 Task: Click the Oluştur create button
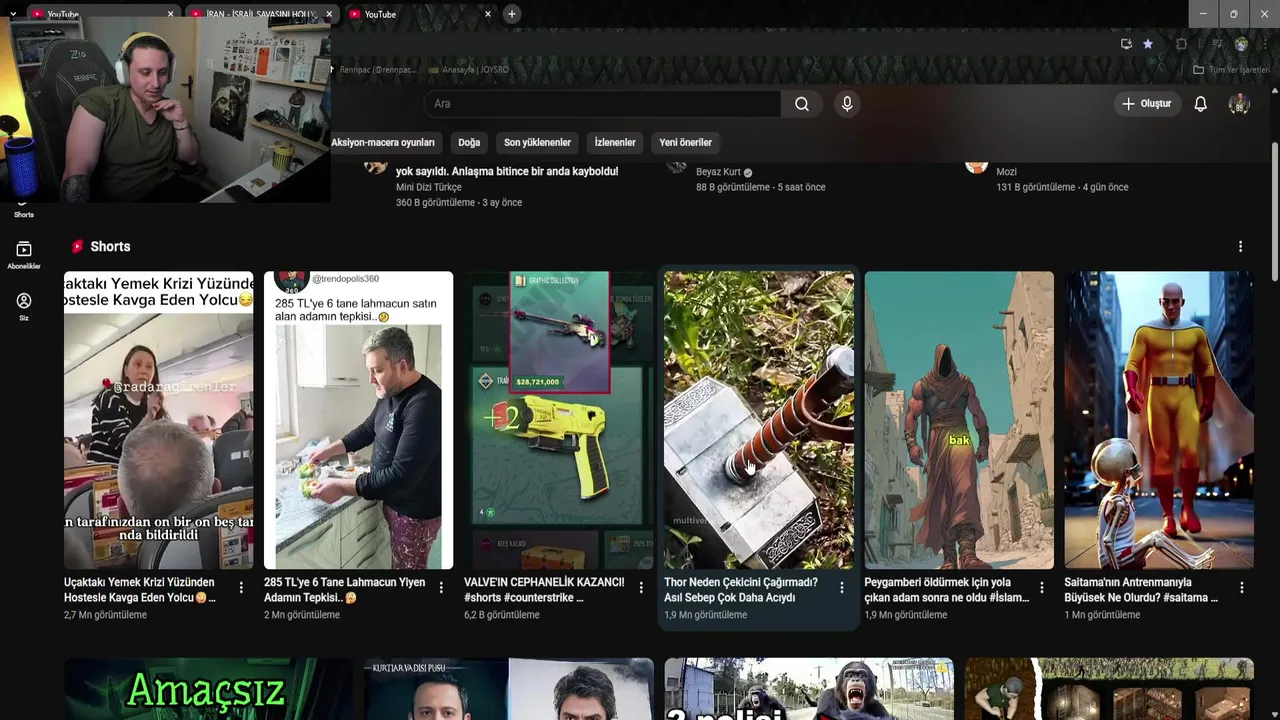[x=1146, y=104]
